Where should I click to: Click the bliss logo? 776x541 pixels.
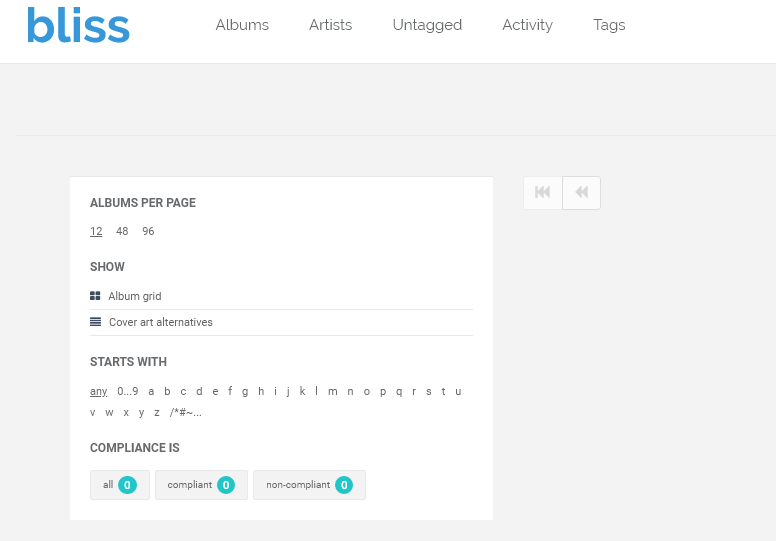coord(78,25)
